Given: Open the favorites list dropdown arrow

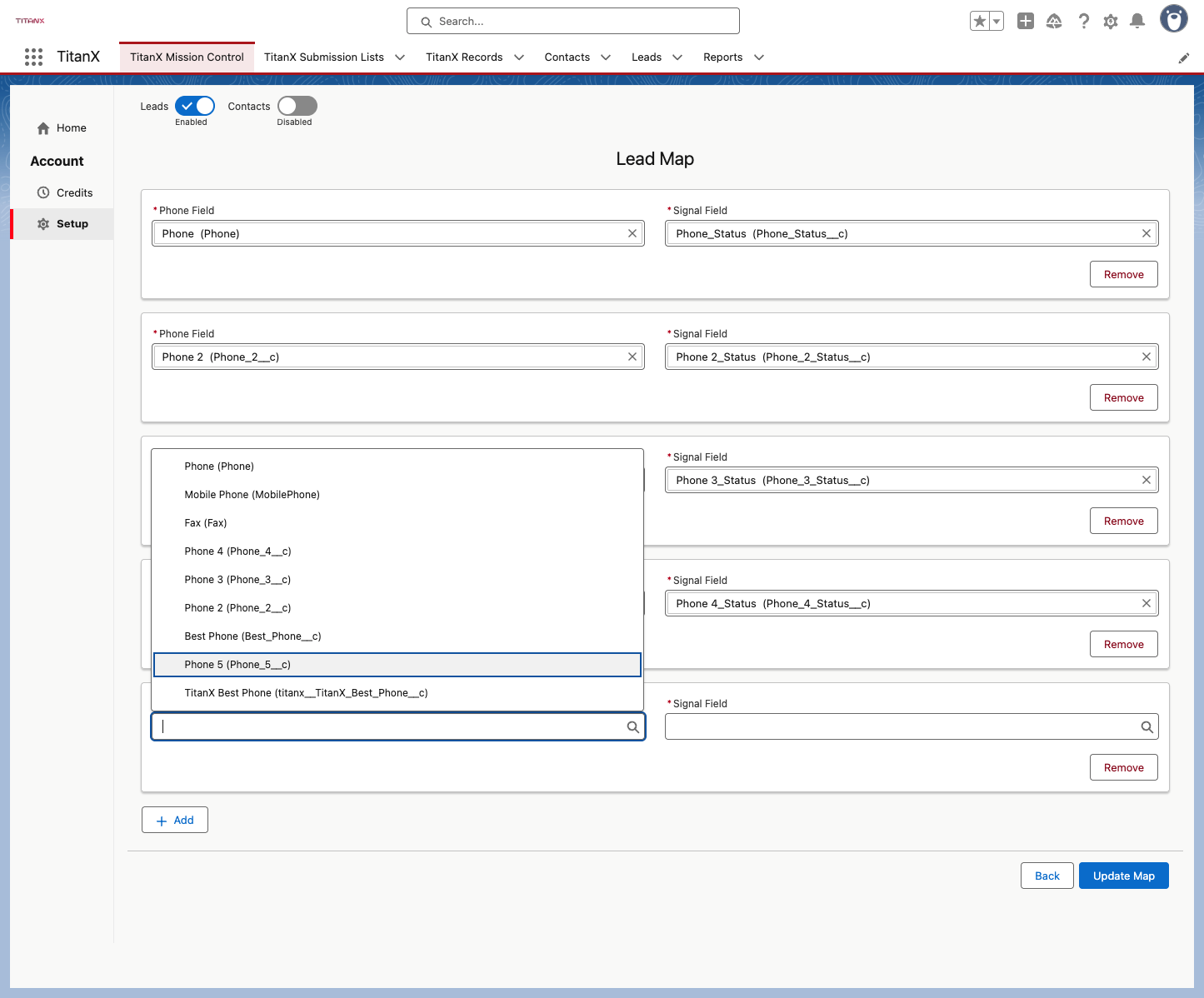Looking at the screenshot, I should pos(997,22).
